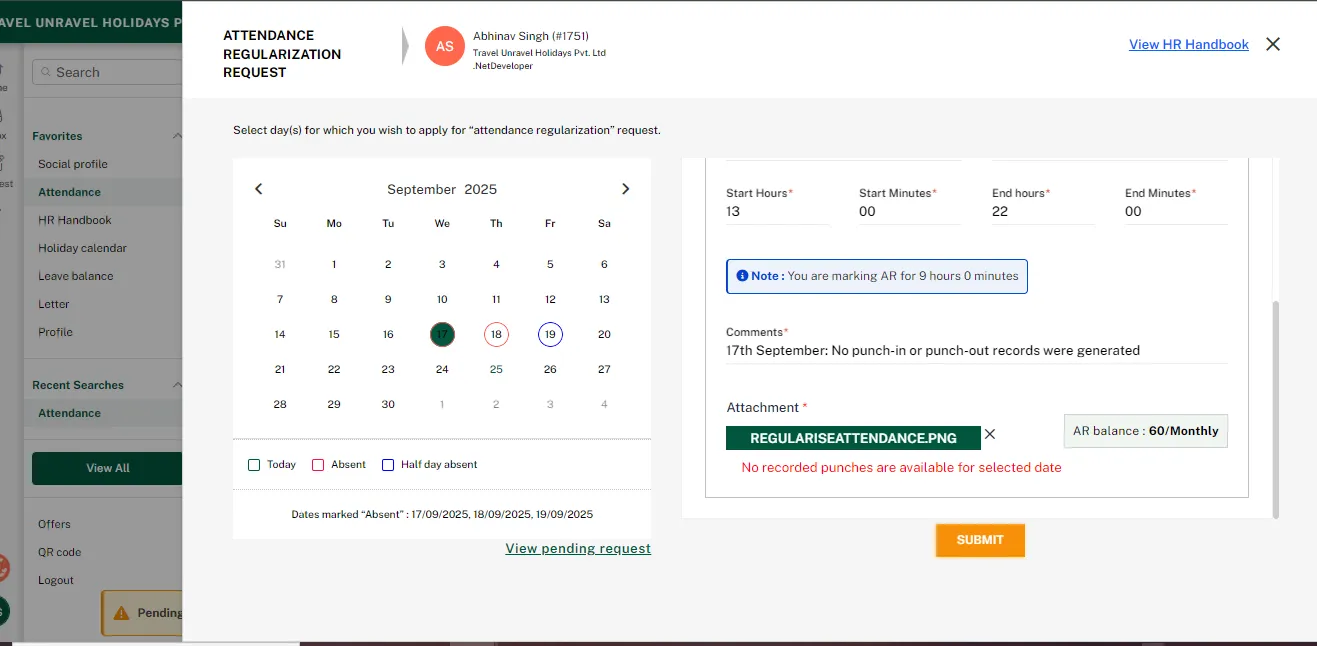Click the search magnifier icon

tap(45, 72)
